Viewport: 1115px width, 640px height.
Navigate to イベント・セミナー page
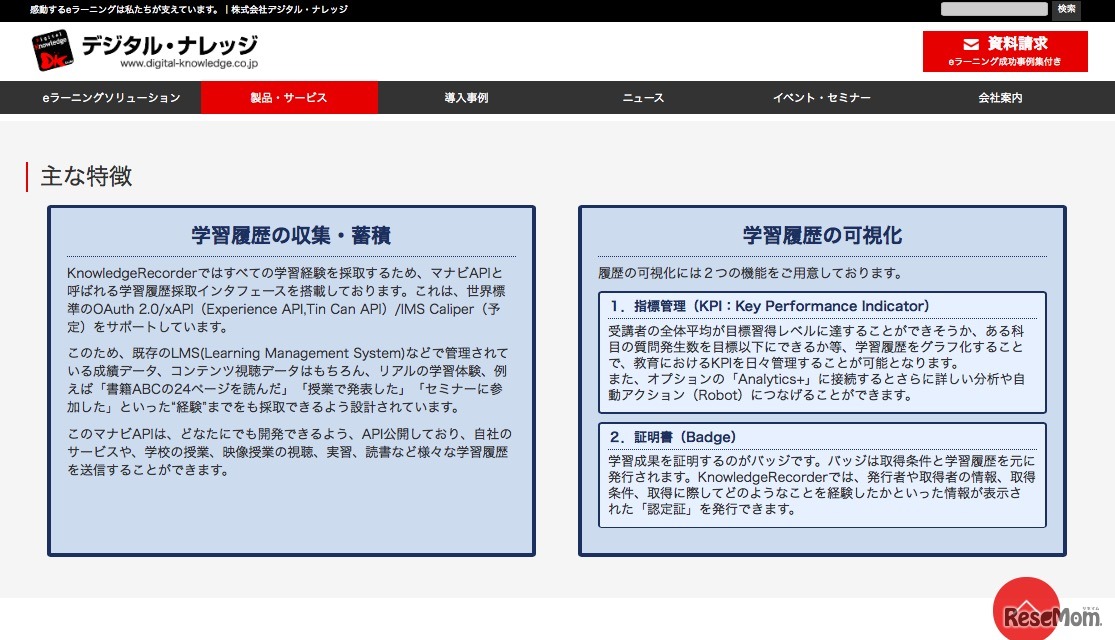(821, 98)
